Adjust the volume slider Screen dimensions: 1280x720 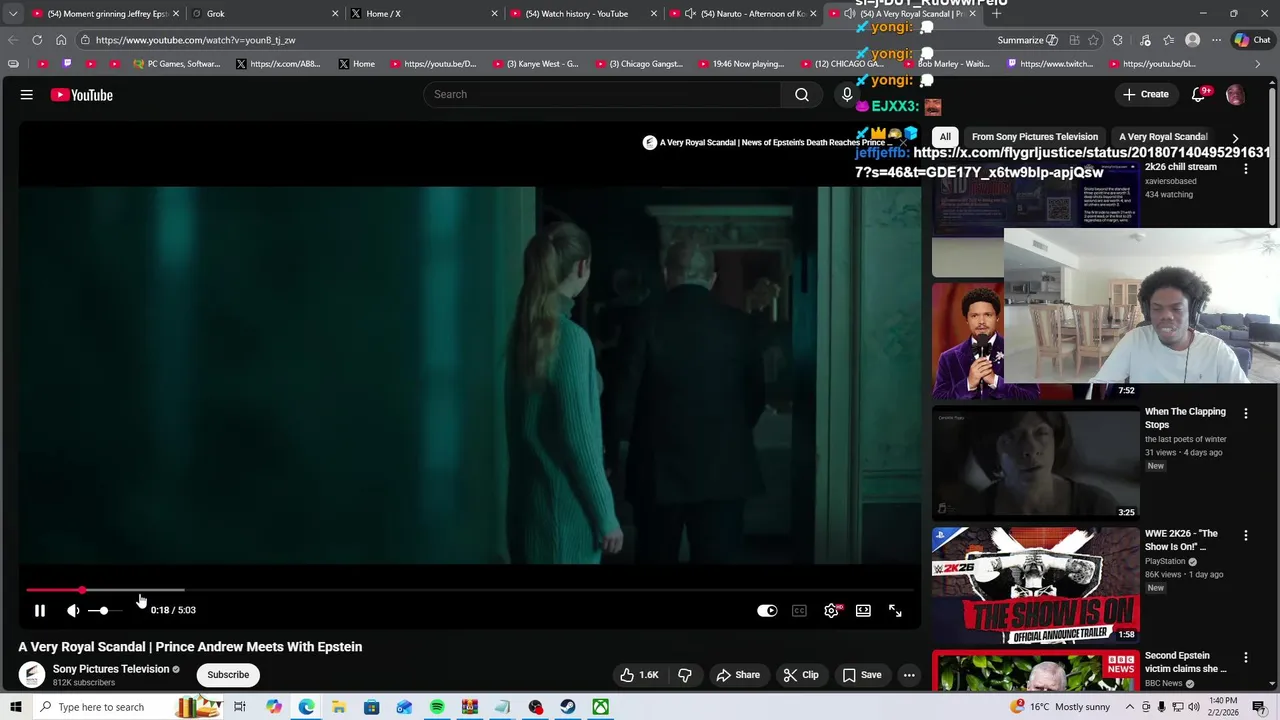click(x=104, y=610)
